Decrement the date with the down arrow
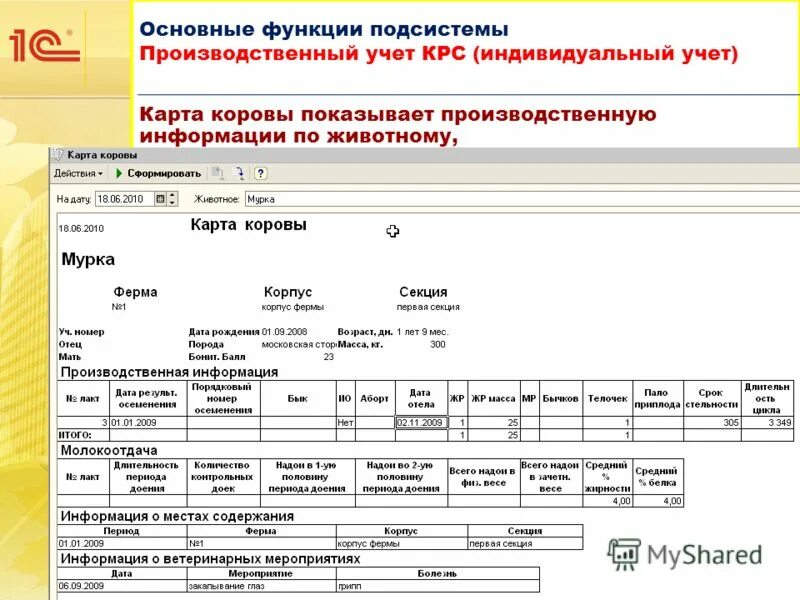This screenshot has width=800, height=600. [x=172, y=201]
